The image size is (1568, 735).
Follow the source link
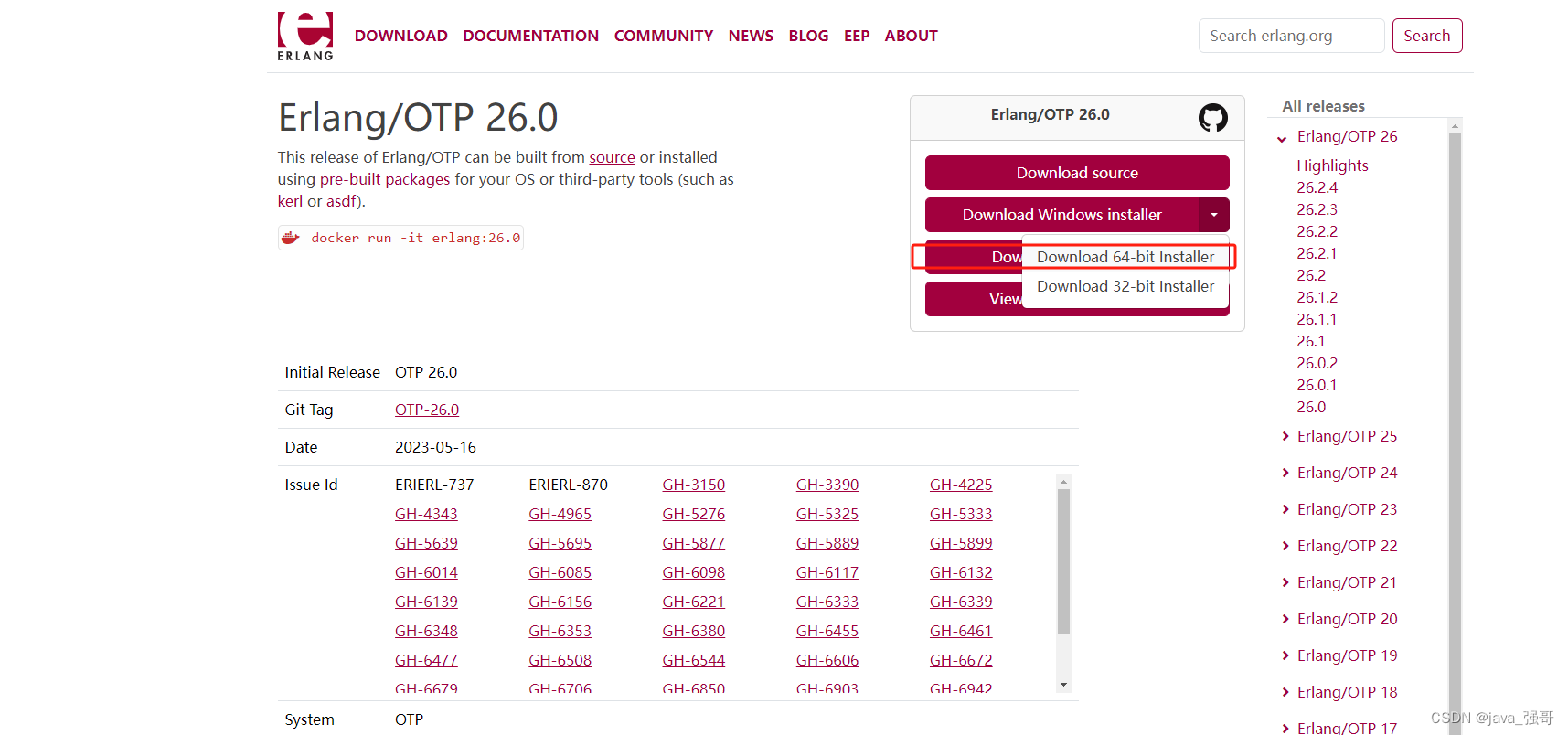tap(612, 157)
